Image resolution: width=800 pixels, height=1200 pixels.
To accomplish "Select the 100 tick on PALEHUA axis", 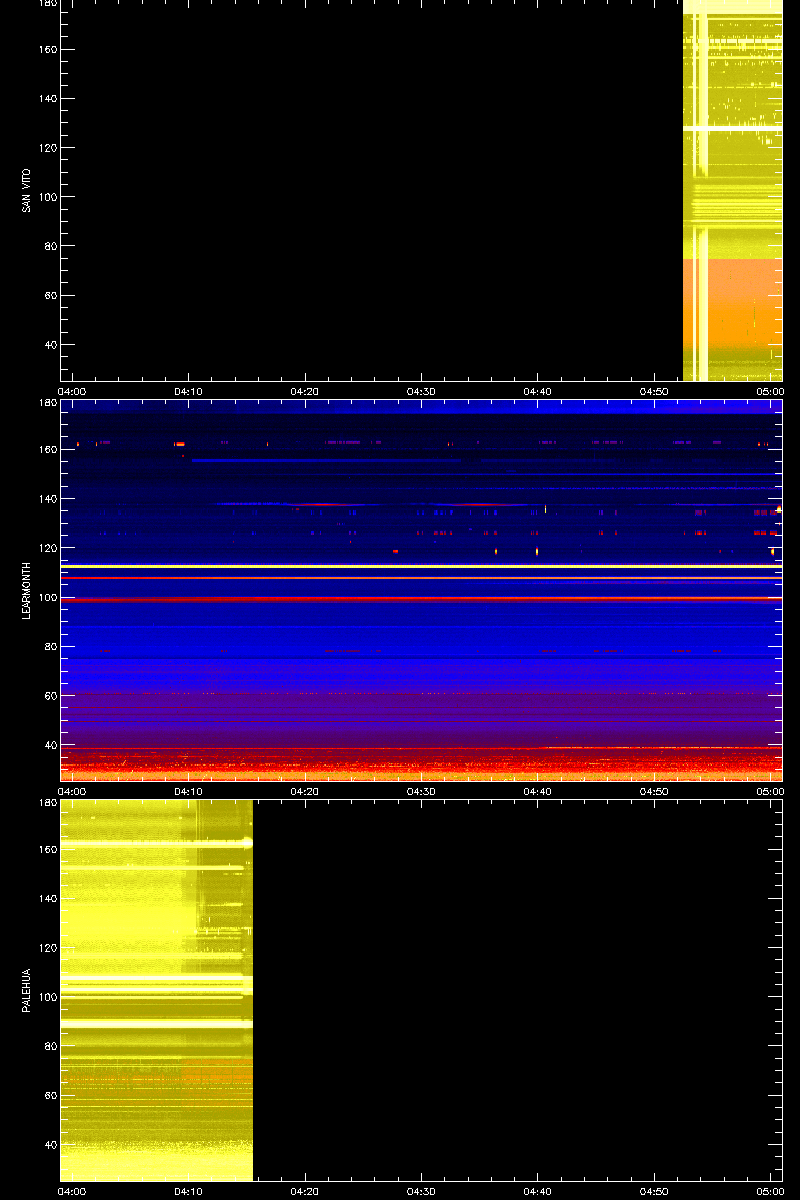I will [47, 997].
